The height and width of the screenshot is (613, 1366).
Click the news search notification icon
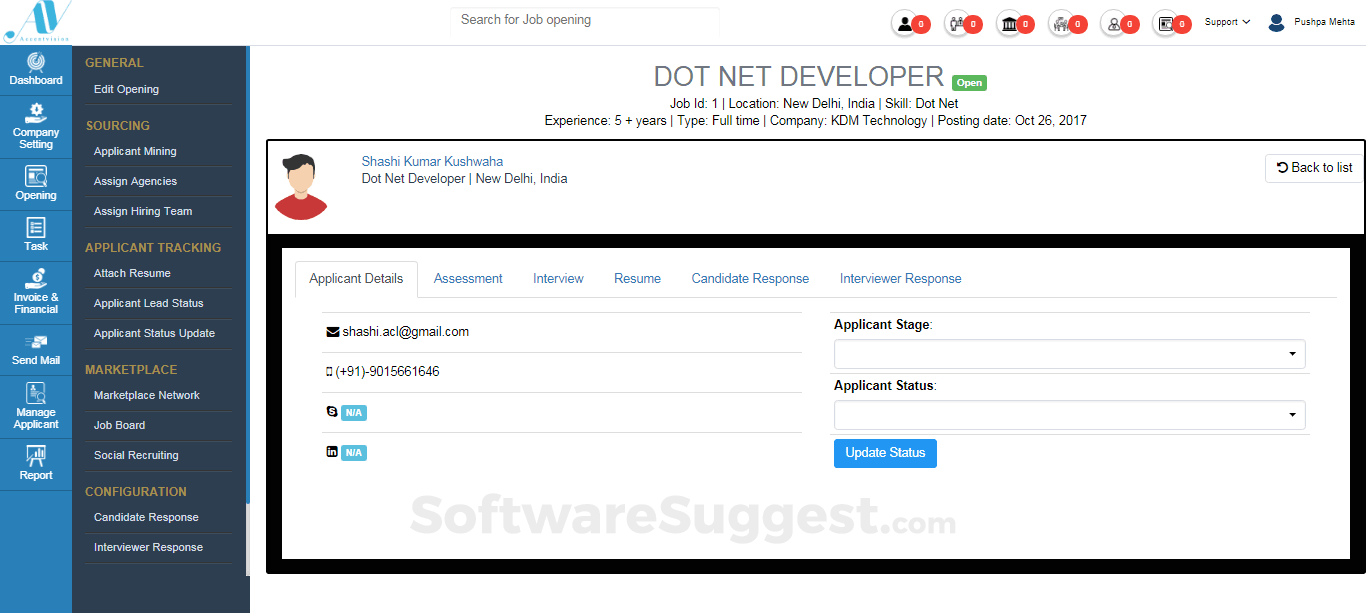click(1166, 24)
